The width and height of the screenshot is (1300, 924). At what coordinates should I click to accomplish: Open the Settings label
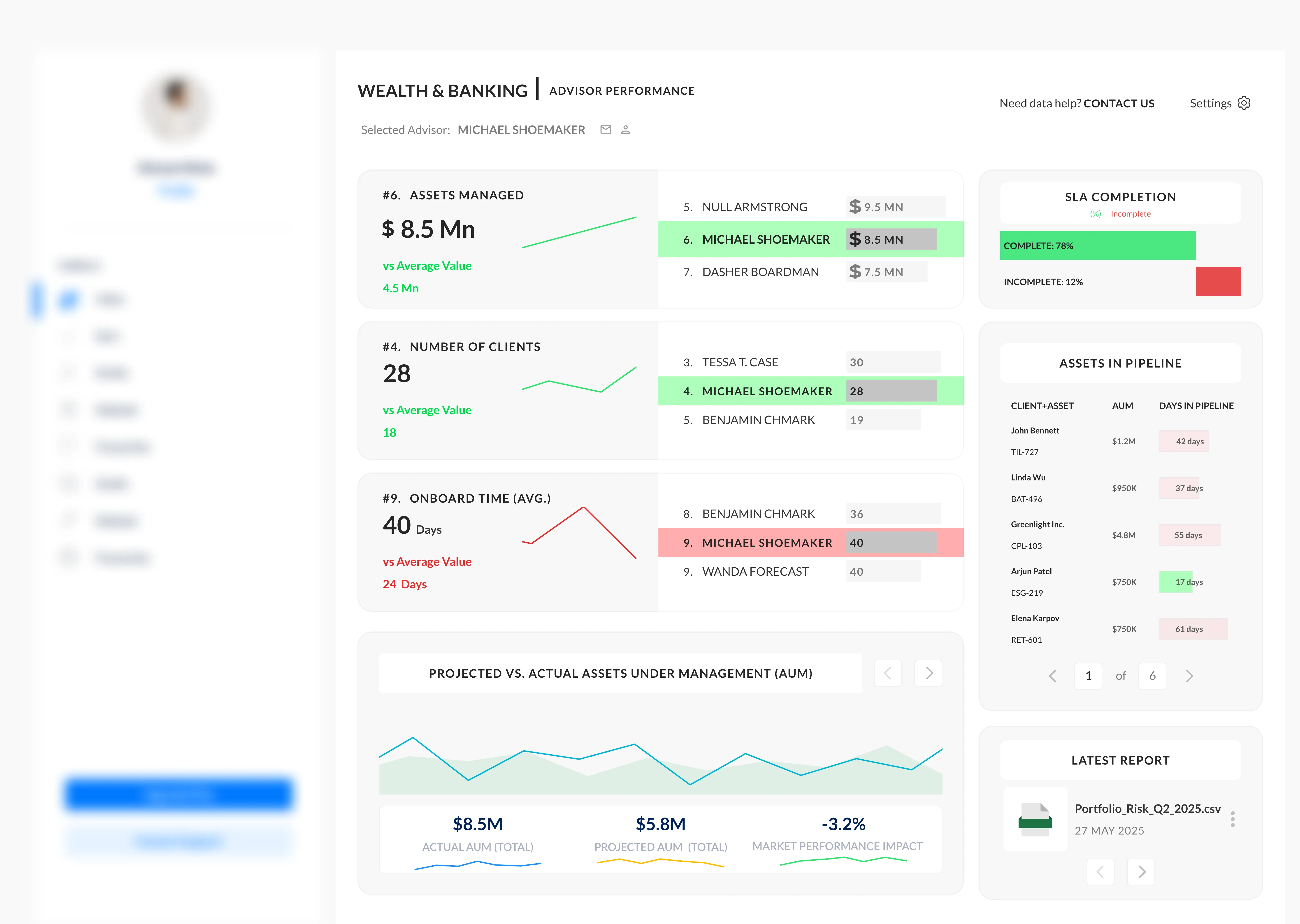pos(1210,104)
